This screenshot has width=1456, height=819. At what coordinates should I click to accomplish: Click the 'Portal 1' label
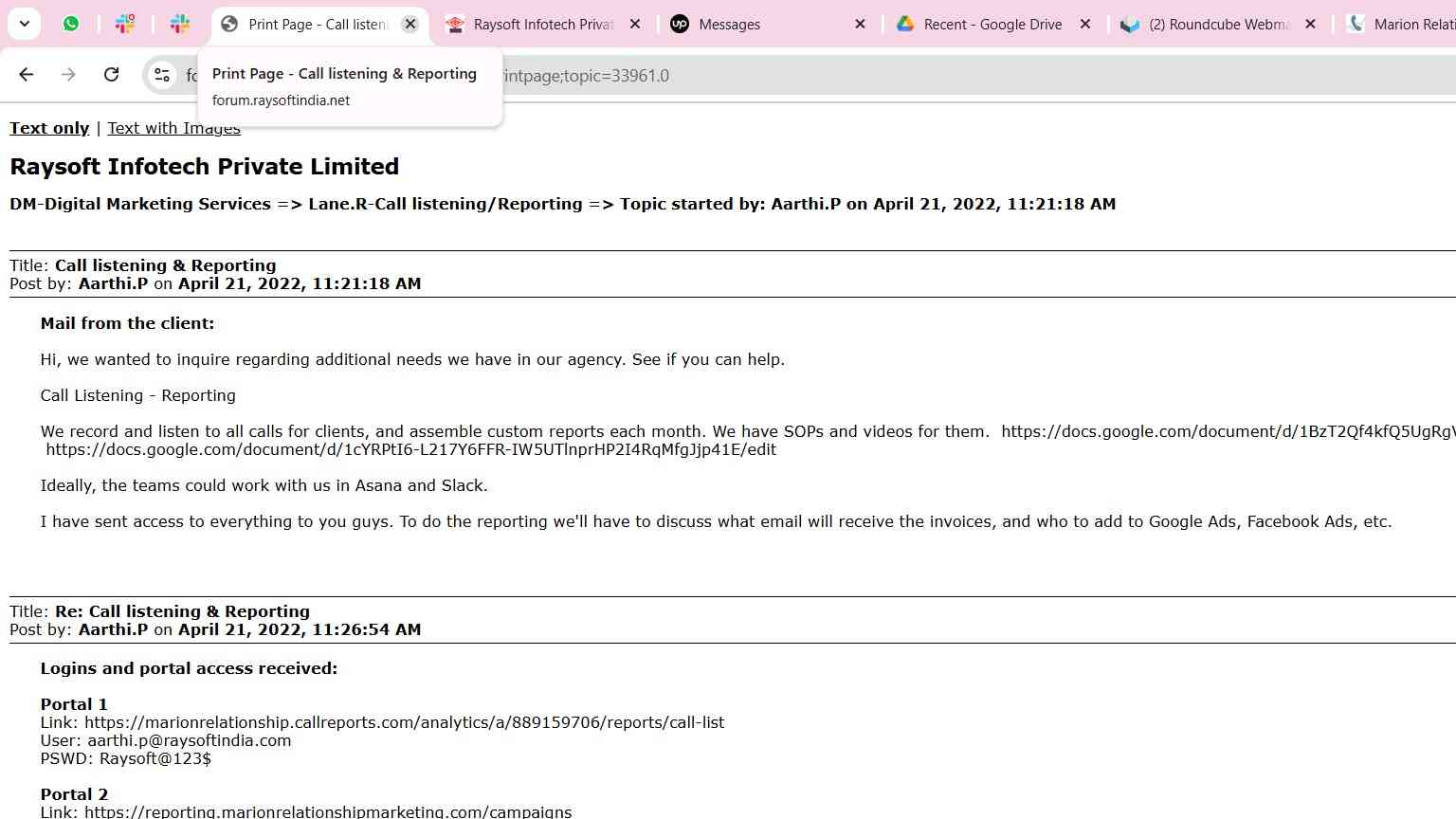point(74,704)
